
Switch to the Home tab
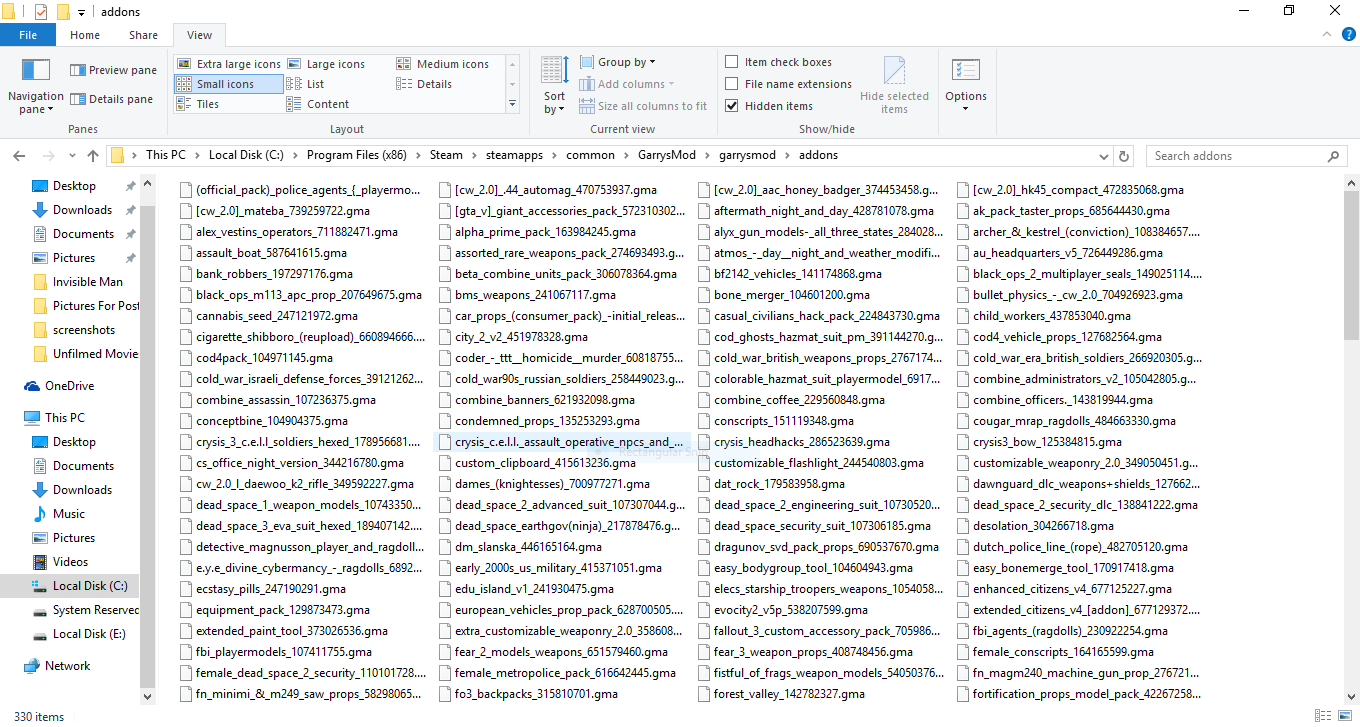coord(85,35)
